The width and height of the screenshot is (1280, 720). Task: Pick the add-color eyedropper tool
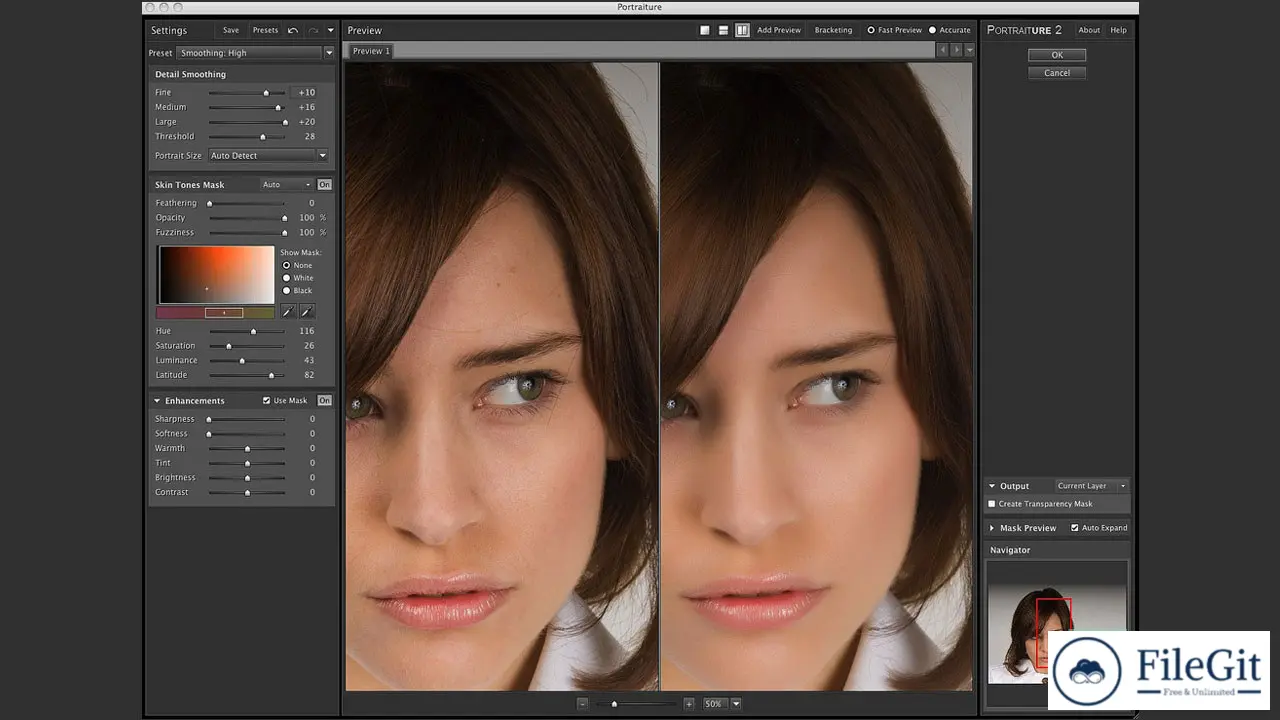288,312
